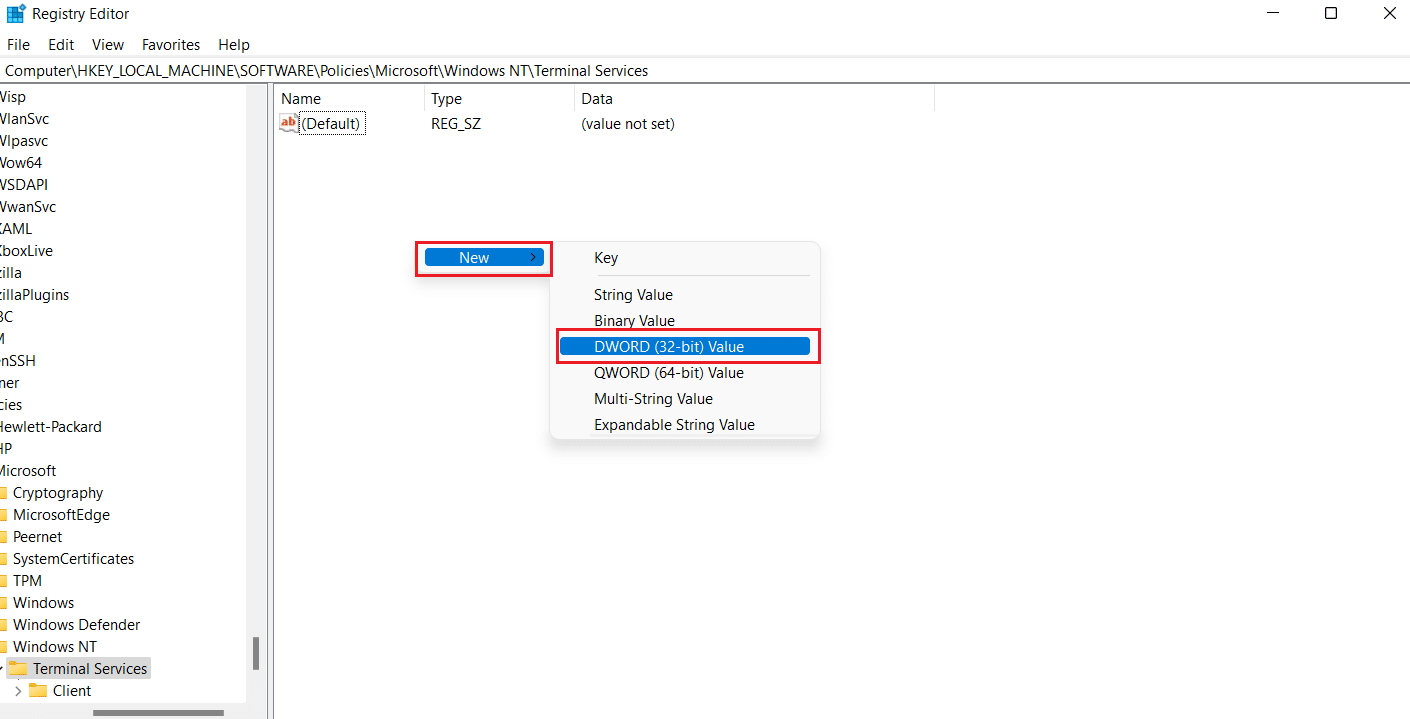Maximize the Registry Editor window
Screen dimensions: 1410x719
click(1331, 14)
